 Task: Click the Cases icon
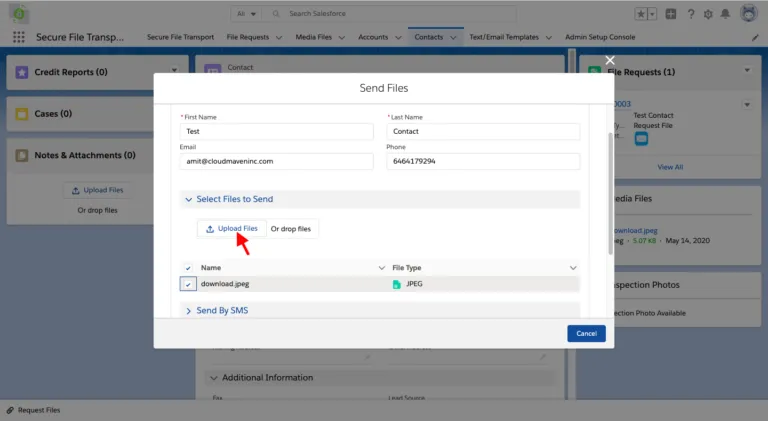tap(22, 114)
